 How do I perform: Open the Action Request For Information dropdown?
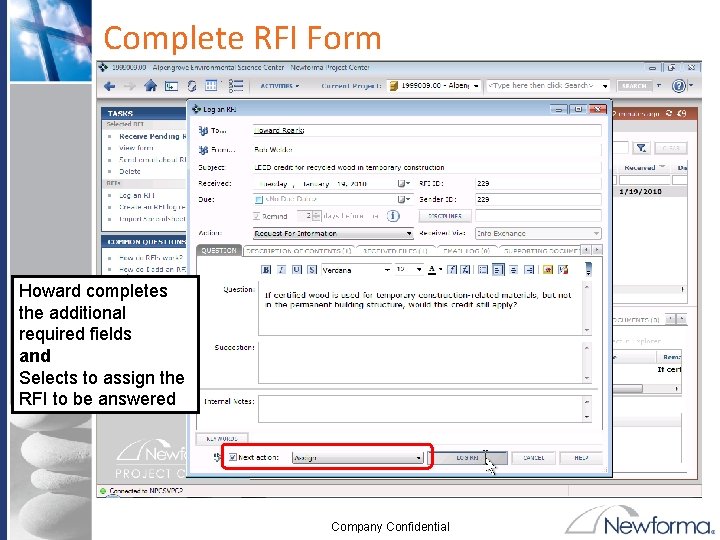pyautogui.click(x=333, y=233)
